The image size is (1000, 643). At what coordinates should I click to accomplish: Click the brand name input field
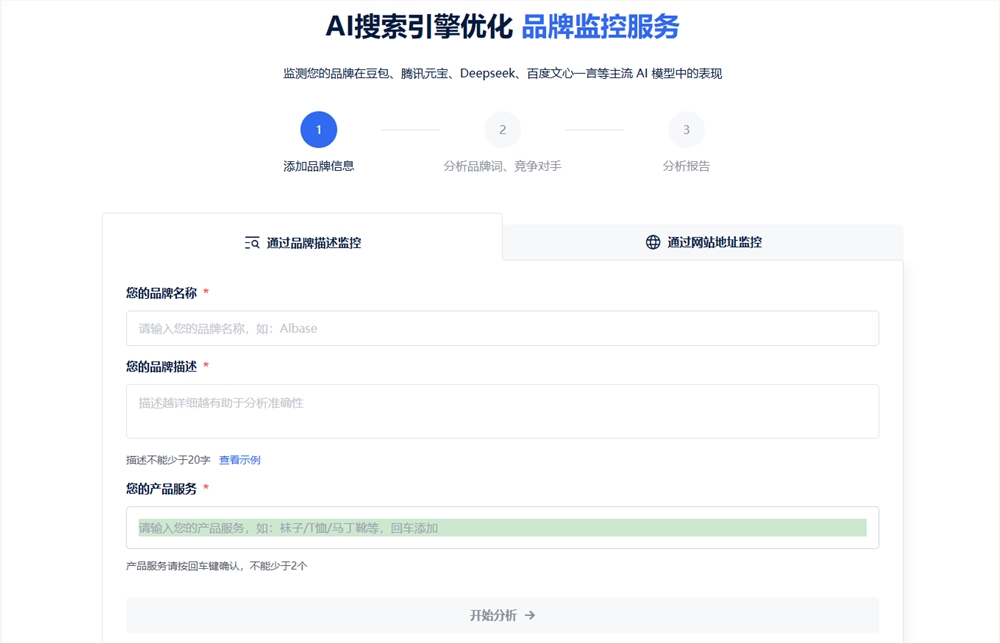pyautogui.click(x=502, y=328)
